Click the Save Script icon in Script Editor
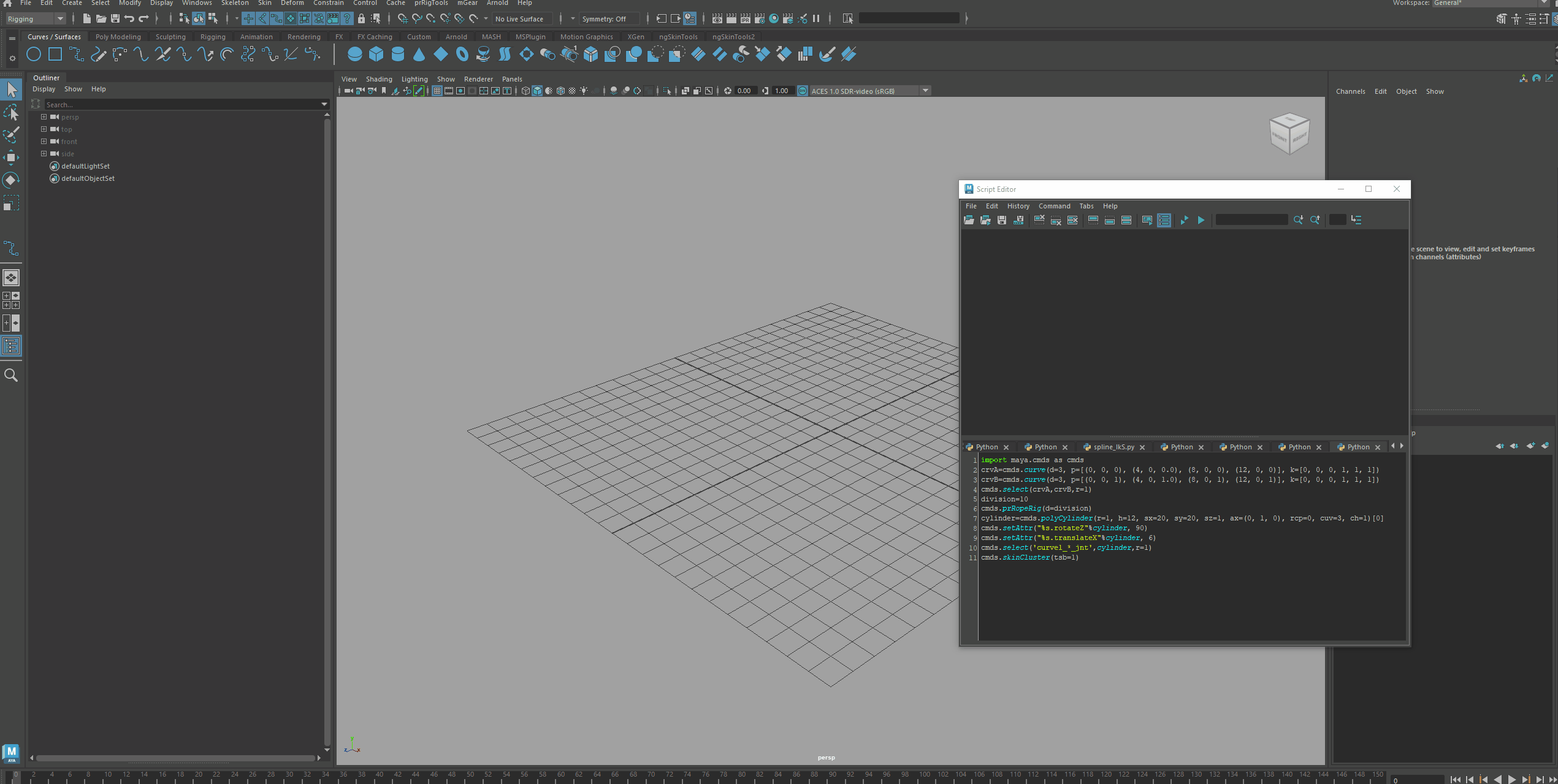1558x784 pixels. (1002, 220)
